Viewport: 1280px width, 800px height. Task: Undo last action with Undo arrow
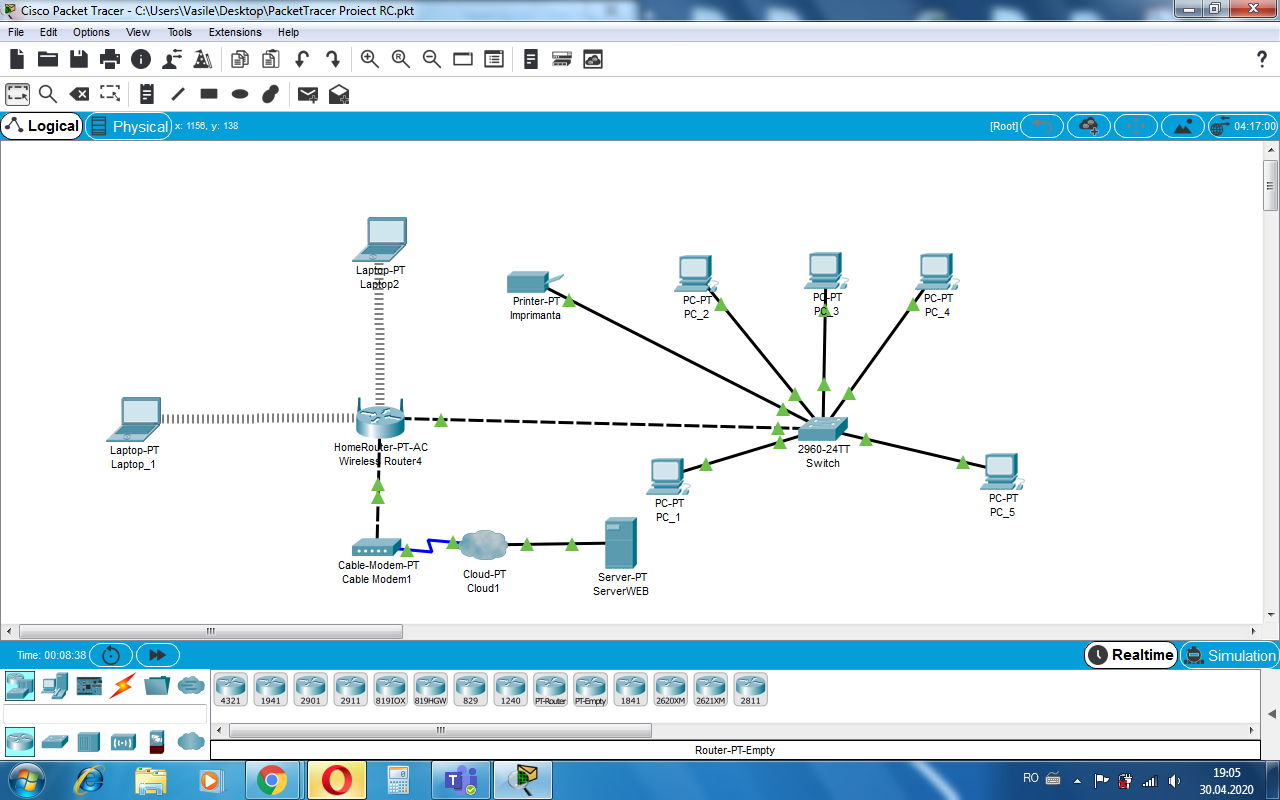tap(302, 59)
